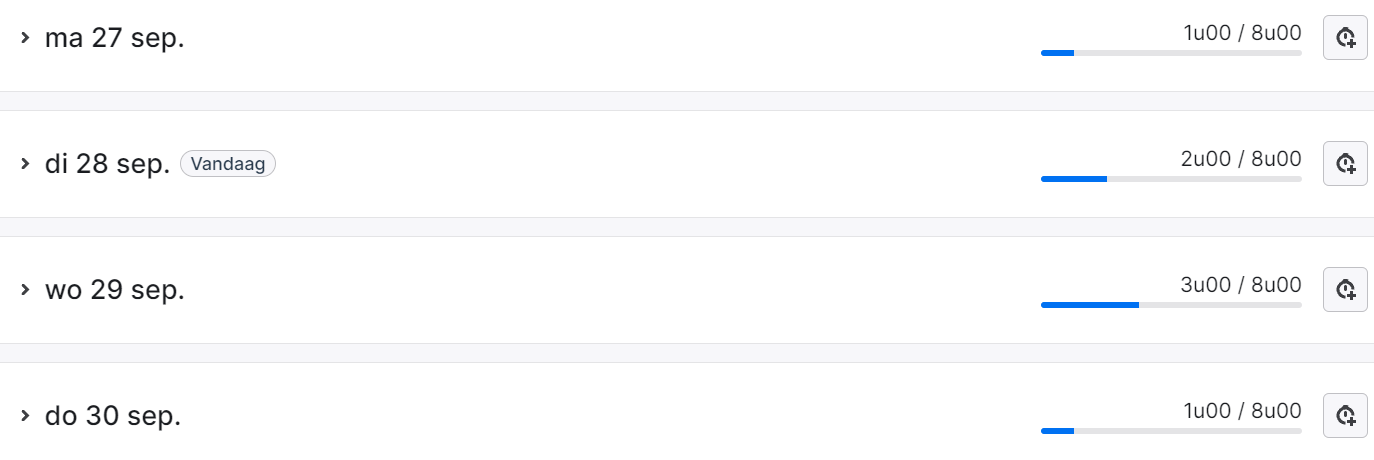This screenshot has height=460, width=1374.
Task: Expand the ma 27 sep. row chevron
Action: click(26, 39)
